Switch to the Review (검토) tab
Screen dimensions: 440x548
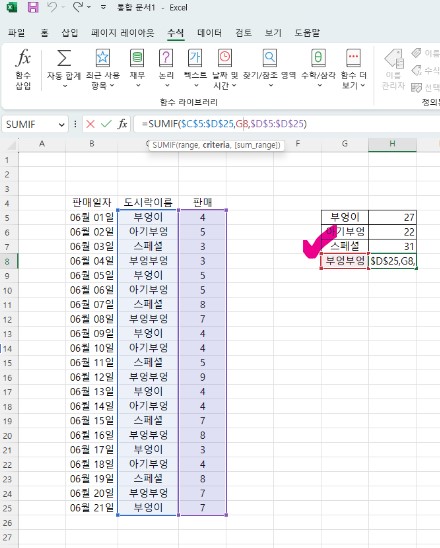pos(243,33)
